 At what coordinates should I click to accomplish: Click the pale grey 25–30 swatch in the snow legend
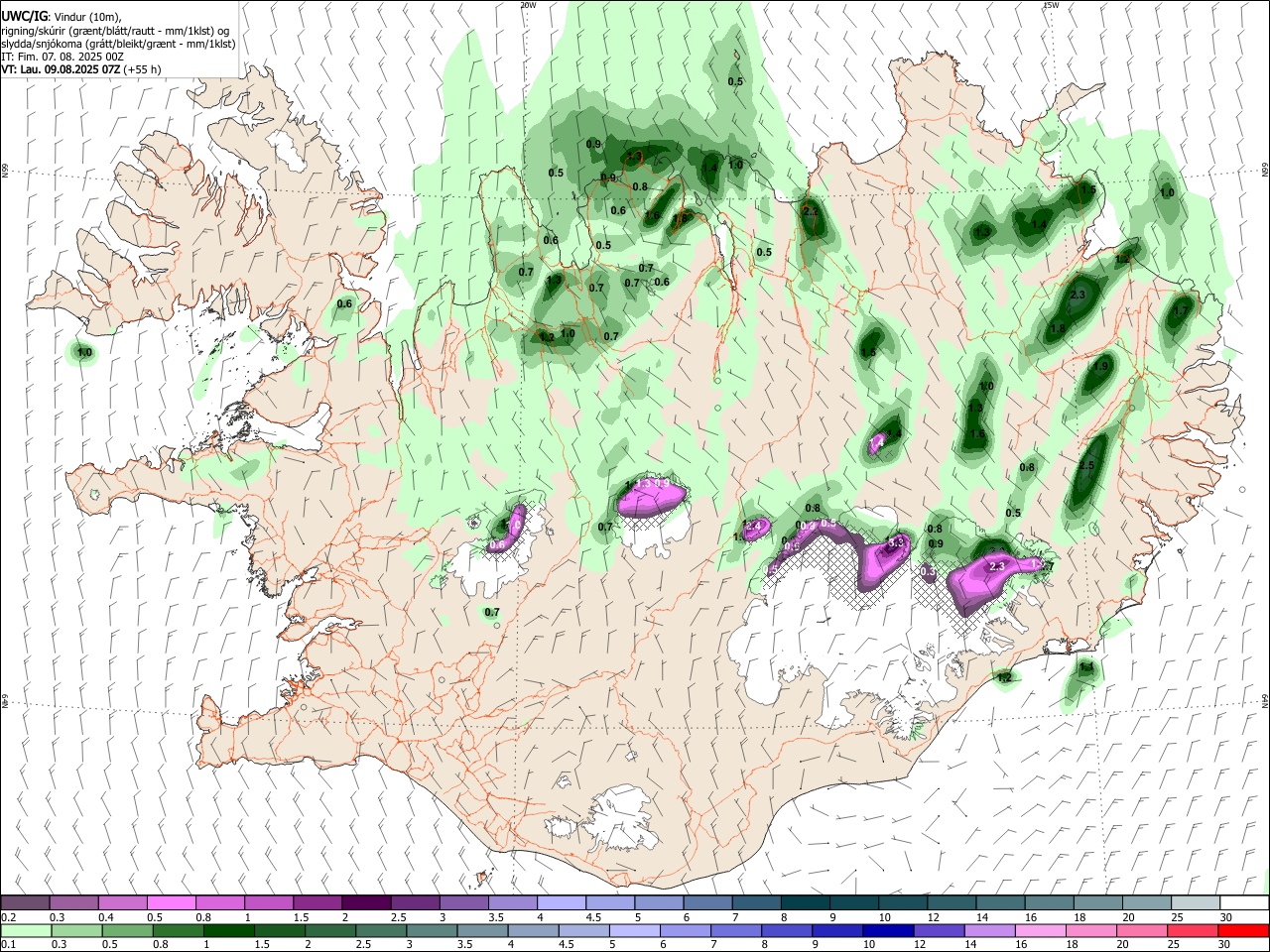pos(1197,902)
